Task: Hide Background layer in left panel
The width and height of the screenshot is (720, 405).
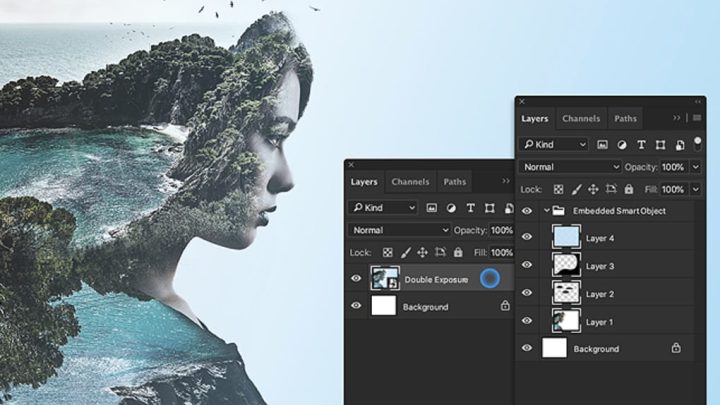Action: click(356, 306)
